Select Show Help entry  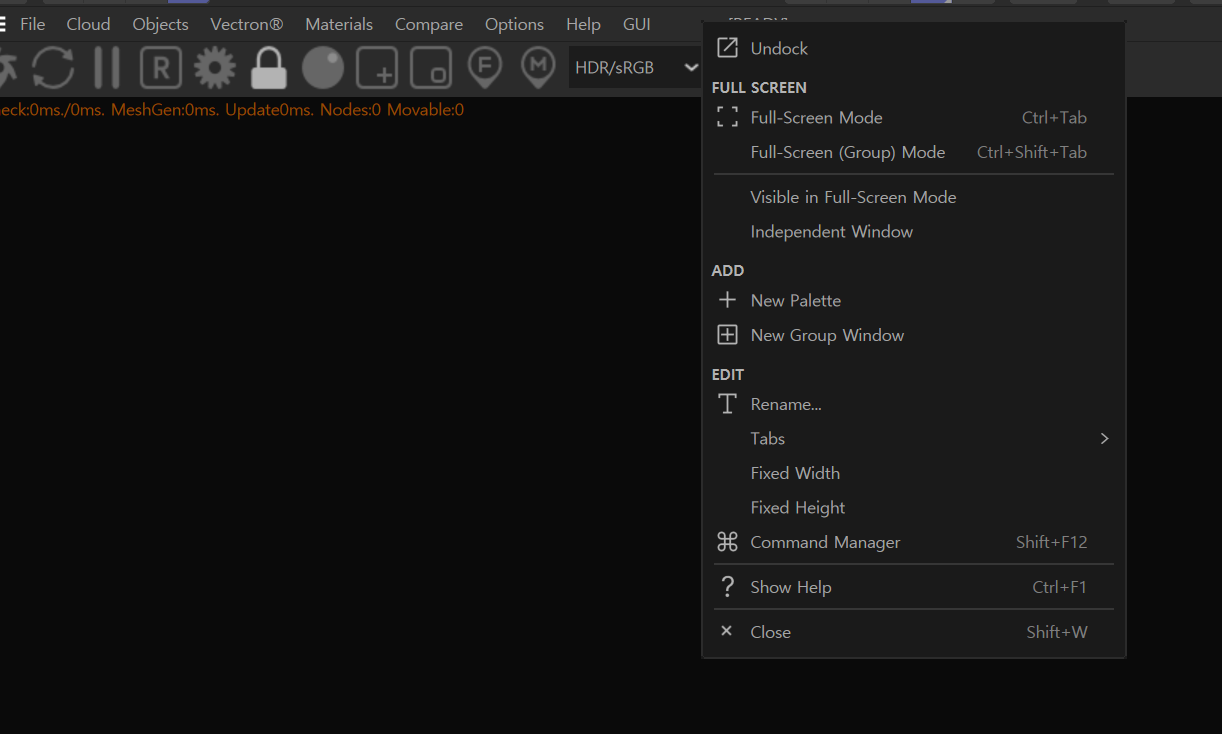tap(914, 587)
